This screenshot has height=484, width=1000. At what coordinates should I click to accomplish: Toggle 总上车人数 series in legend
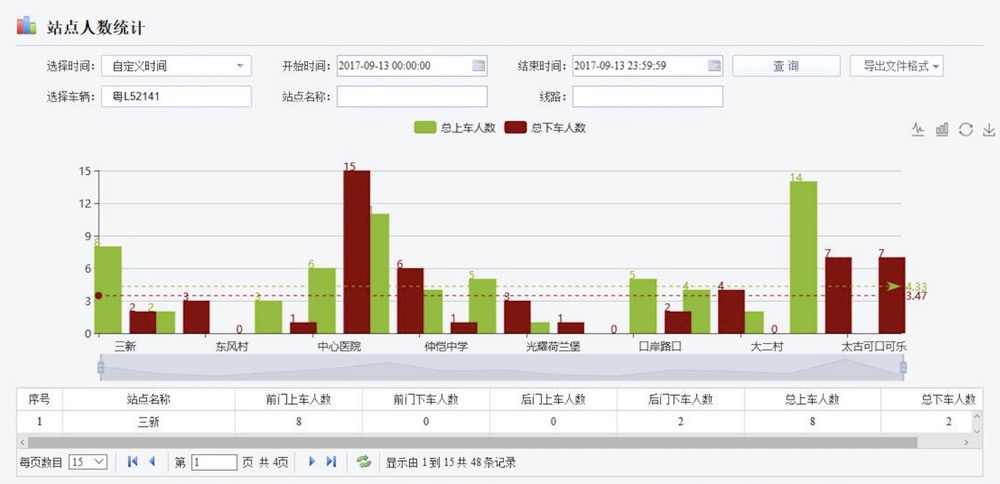click(455, 128)
